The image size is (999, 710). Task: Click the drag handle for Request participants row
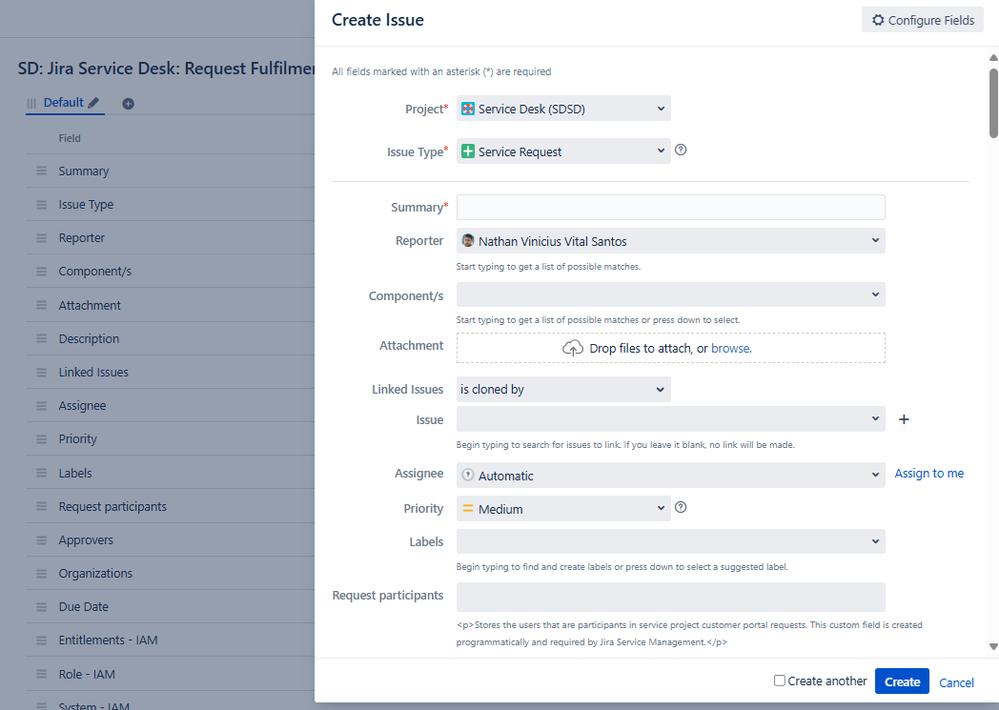point(41,506)
